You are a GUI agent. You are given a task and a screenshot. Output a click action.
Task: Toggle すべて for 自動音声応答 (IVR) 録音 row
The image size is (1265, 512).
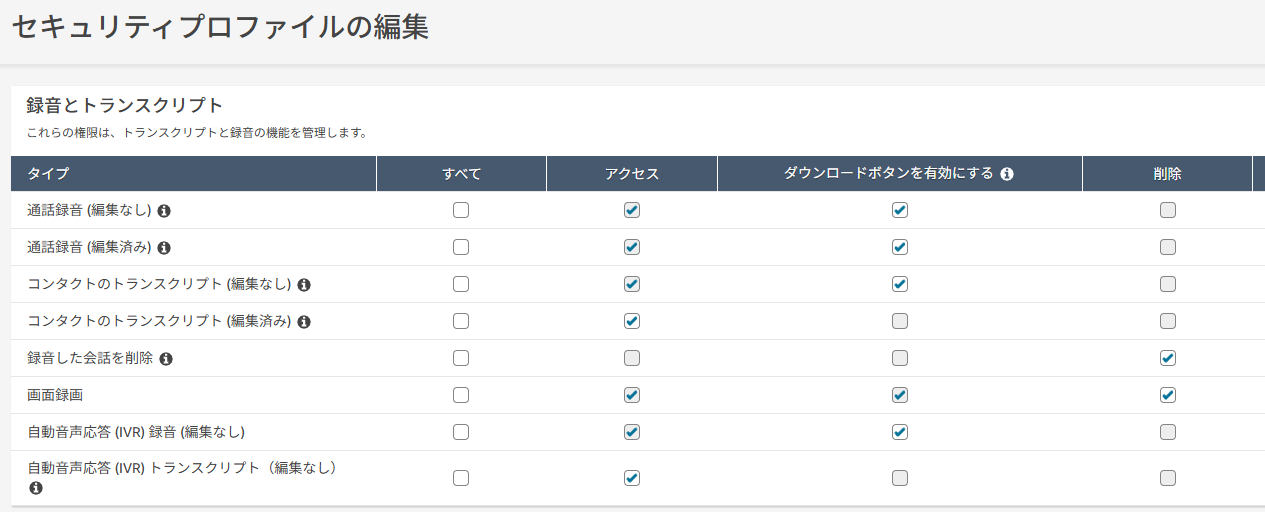(461, 432)
